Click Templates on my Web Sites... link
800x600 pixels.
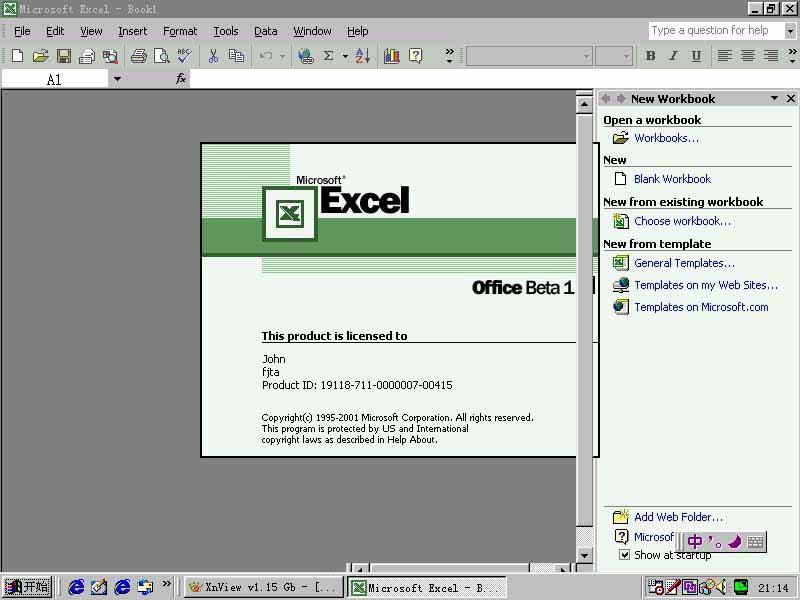pyautogui.click(x=706, y=285)
